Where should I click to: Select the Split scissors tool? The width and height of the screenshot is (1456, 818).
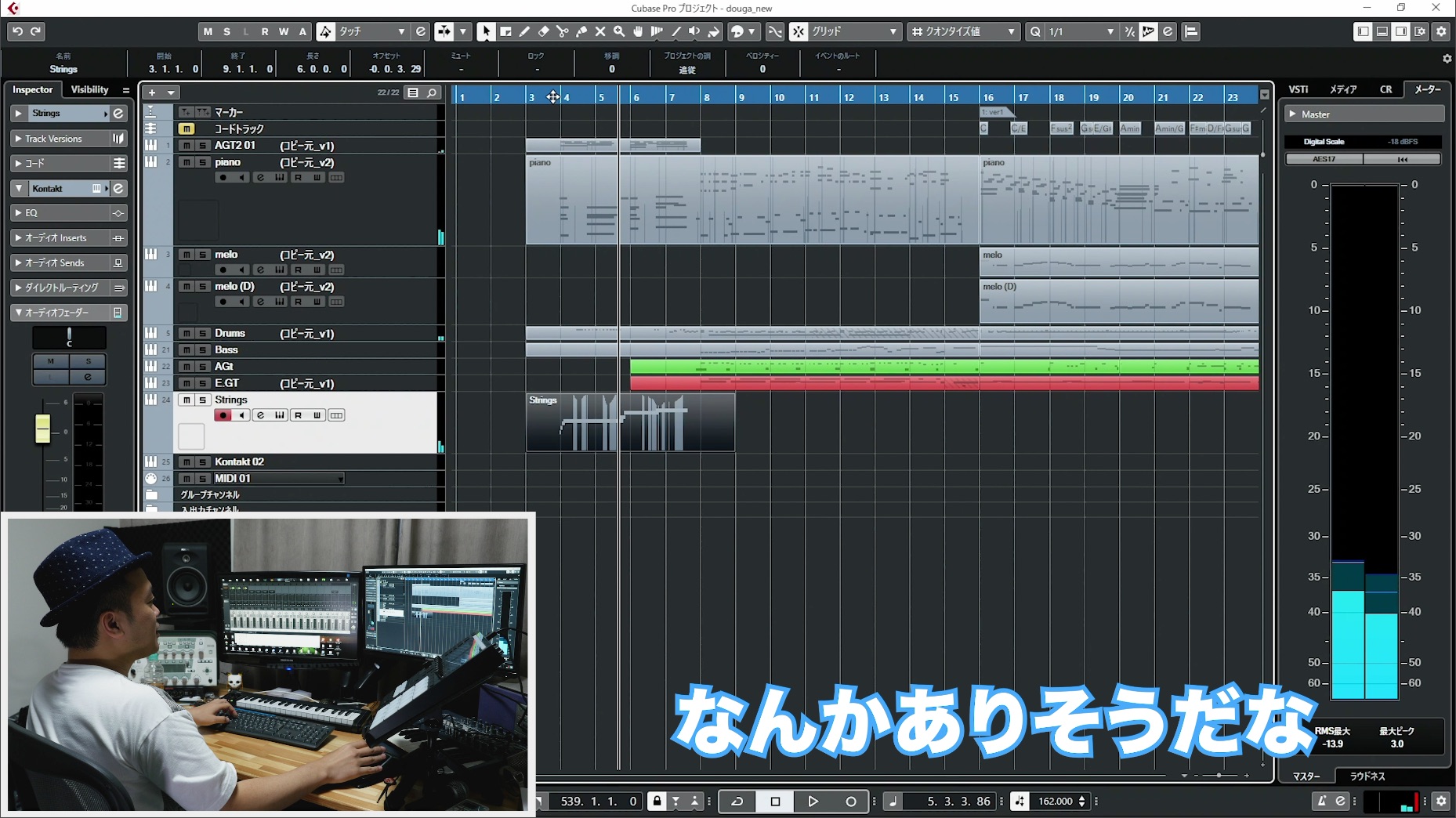pyautogui.click(x=562, y=31)
